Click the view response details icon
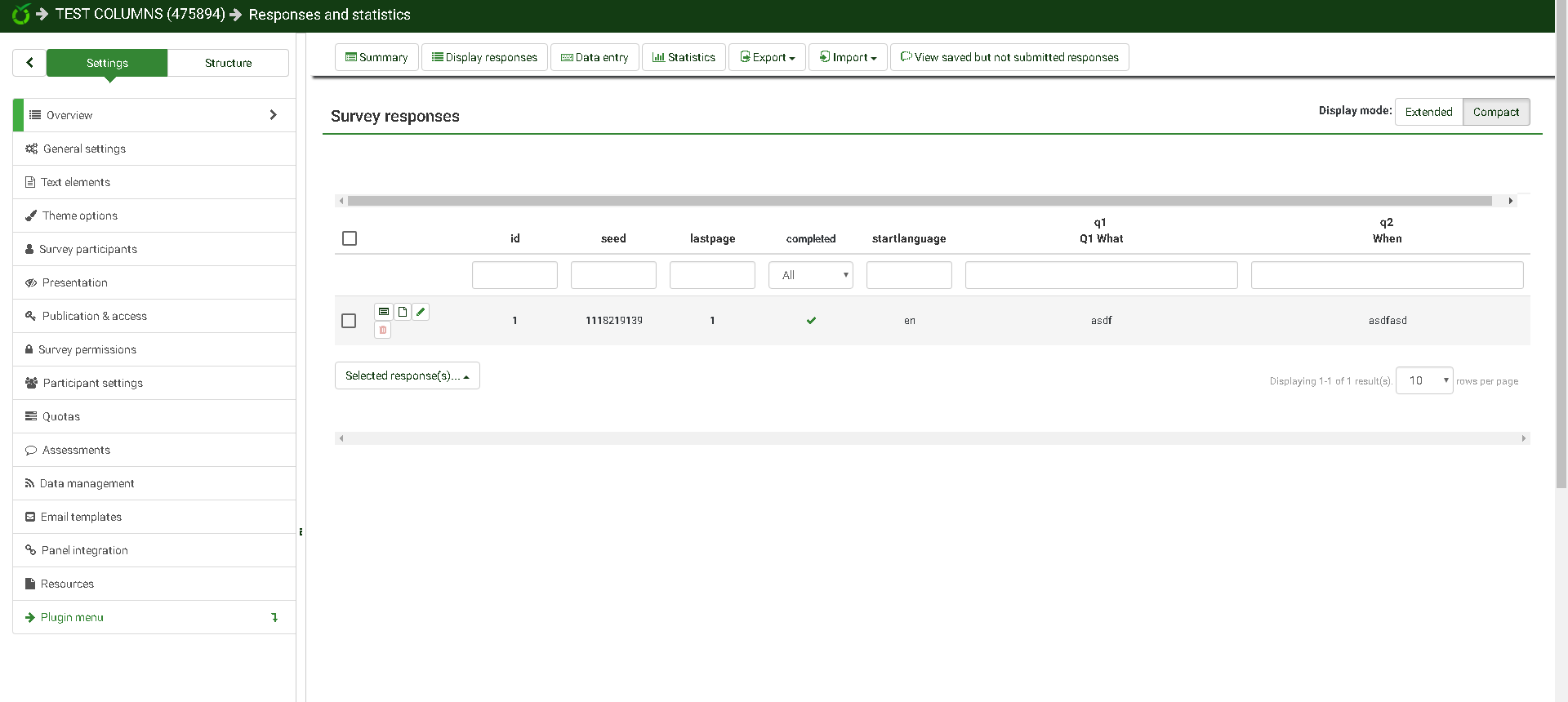The height and width of the screenshot is (702, 1568). [x=383, y=312]
